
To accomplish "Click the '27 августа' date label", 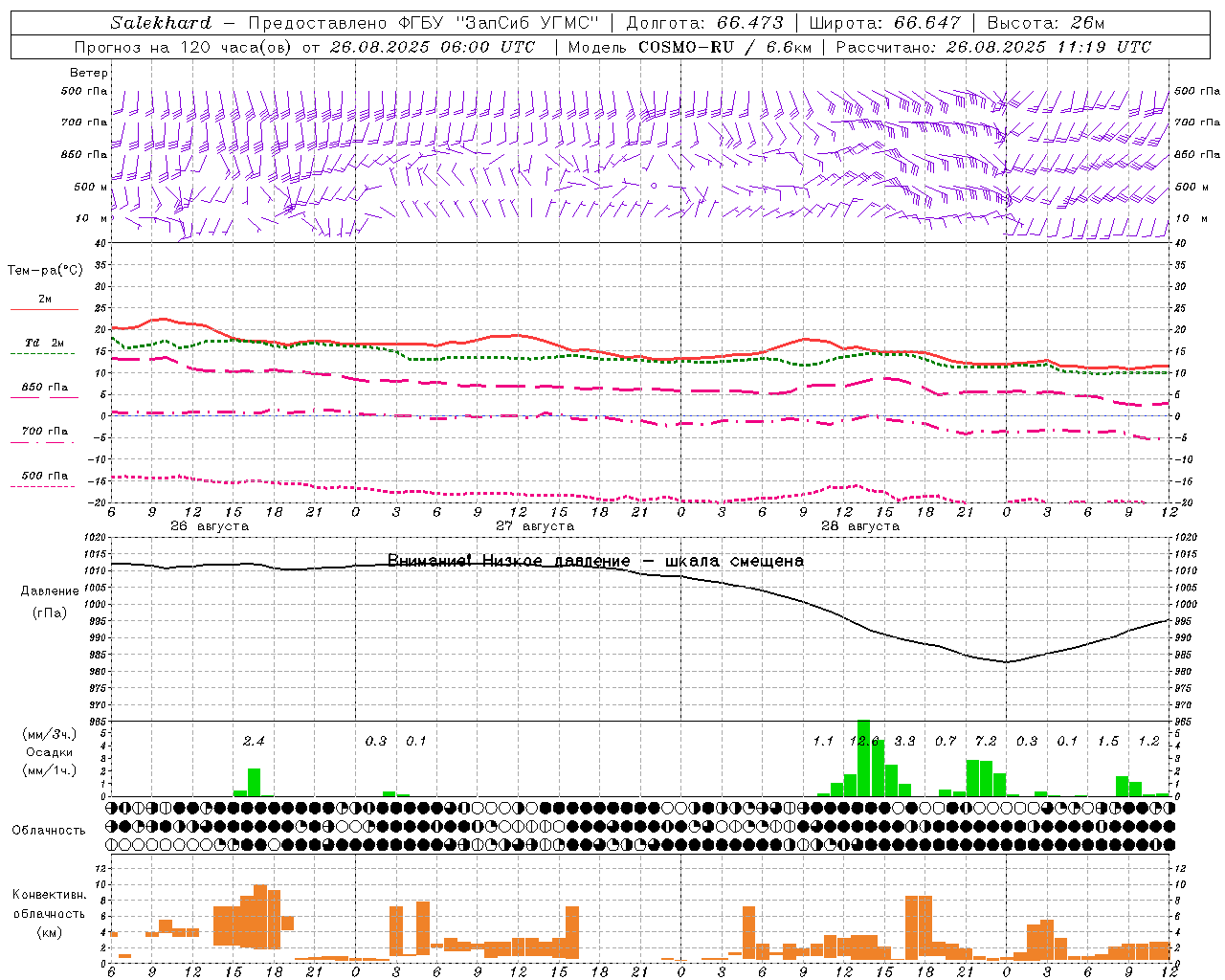I will click(535, 526).
